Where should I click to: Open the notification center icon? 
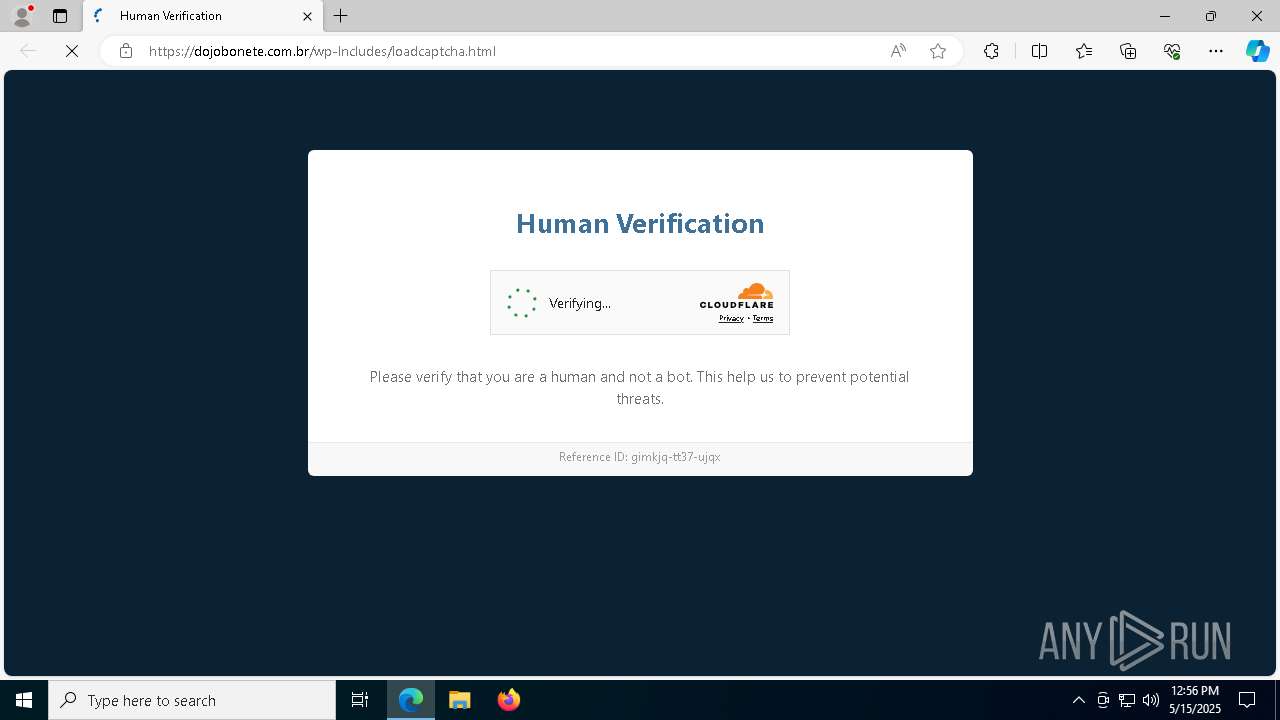pyautogui.click(x=1247, y=700)
